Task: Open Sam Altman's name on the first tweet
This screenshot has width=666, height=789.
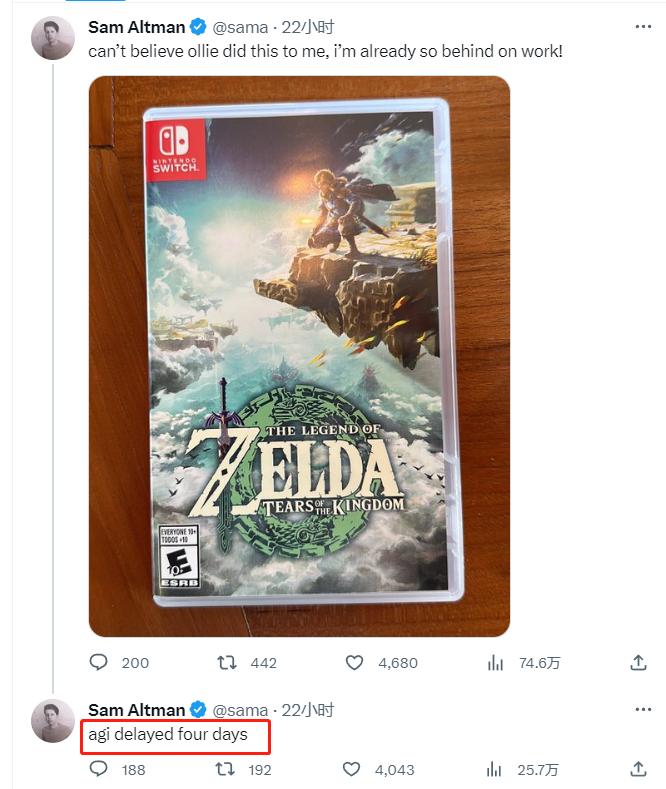Action: [137, 27]
